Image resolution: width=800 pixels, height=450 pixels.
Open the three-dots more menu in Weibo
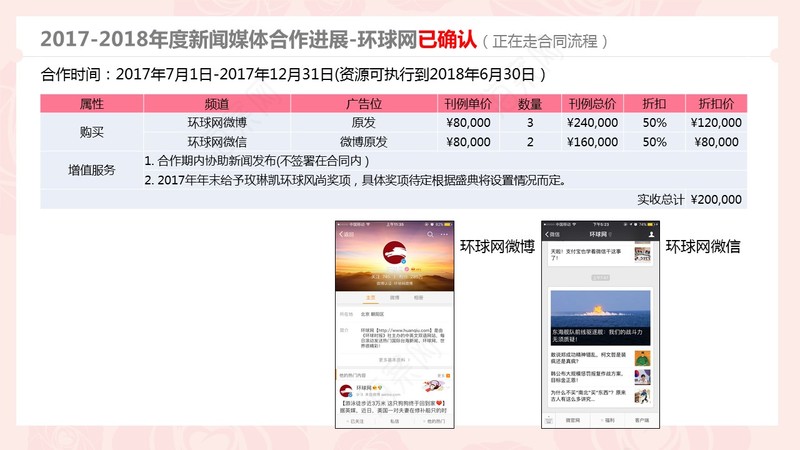click(x=444, y=234)
